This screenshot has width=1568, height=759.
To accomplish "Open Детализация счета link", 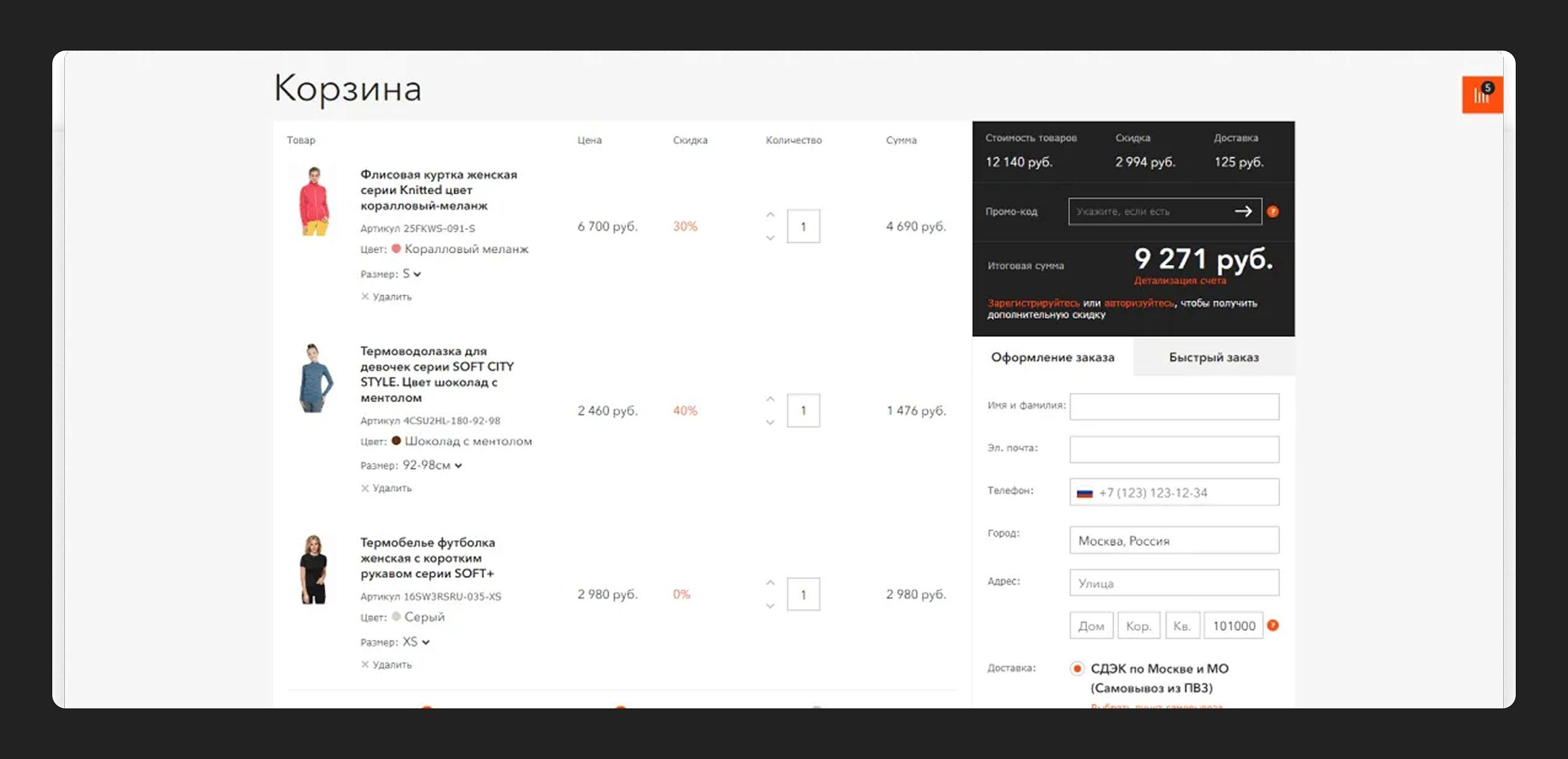I will tap(1180, 281).
